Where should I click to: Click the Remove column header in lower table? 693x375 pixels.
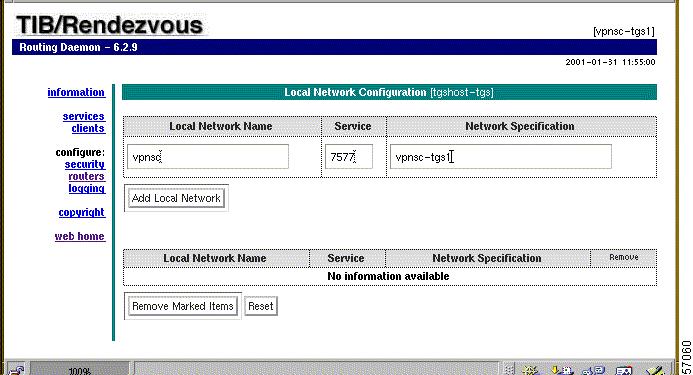pyautogui.click(x=624, y=257)
